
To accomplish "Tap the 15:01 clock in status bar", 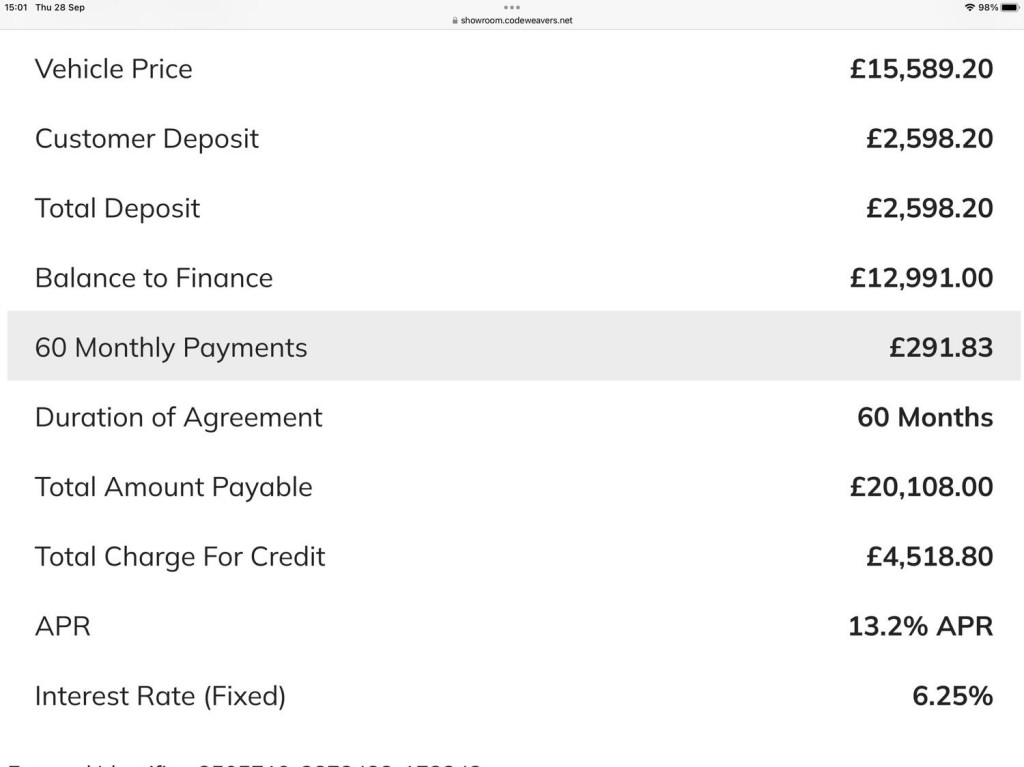I will 16,8.
